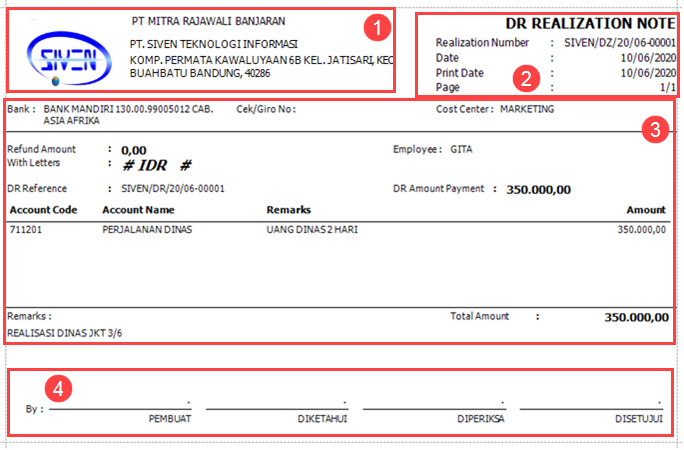Click the REALISASI DINAS JKT 3/6 remark
This screenshot has height=450, width=684.
(x=65, y=333)
